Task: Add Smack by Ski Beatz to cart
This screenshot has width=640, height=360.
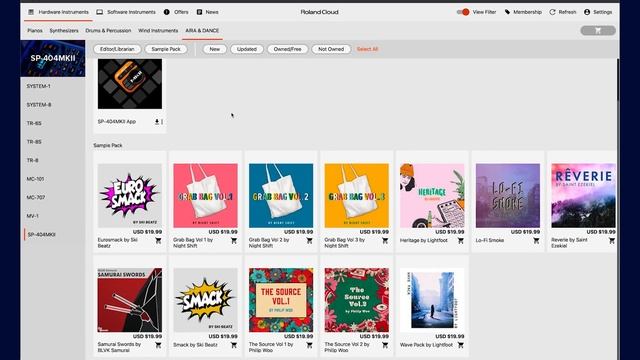Action: tap(234, 345)
